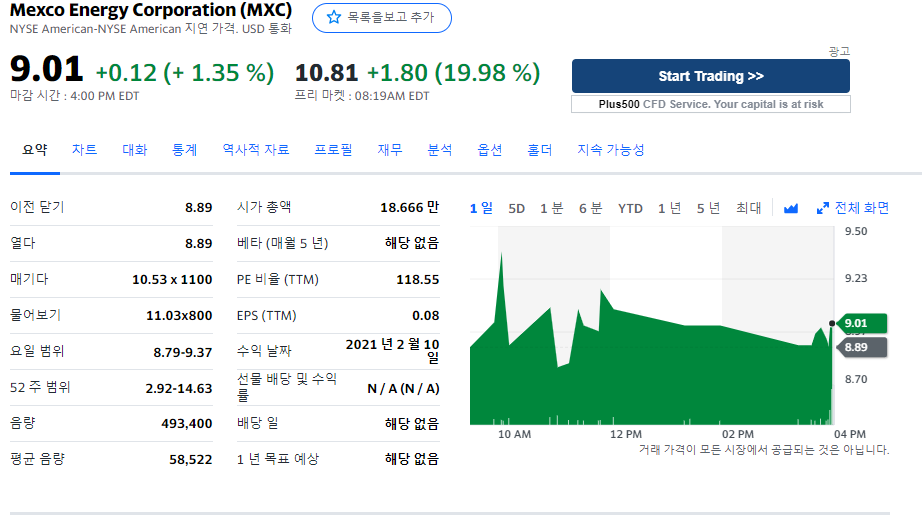The height and width of the screenshot is (515, 922).
Task: Switch to the 차트 chart tab
Action: tap(84, 150)
